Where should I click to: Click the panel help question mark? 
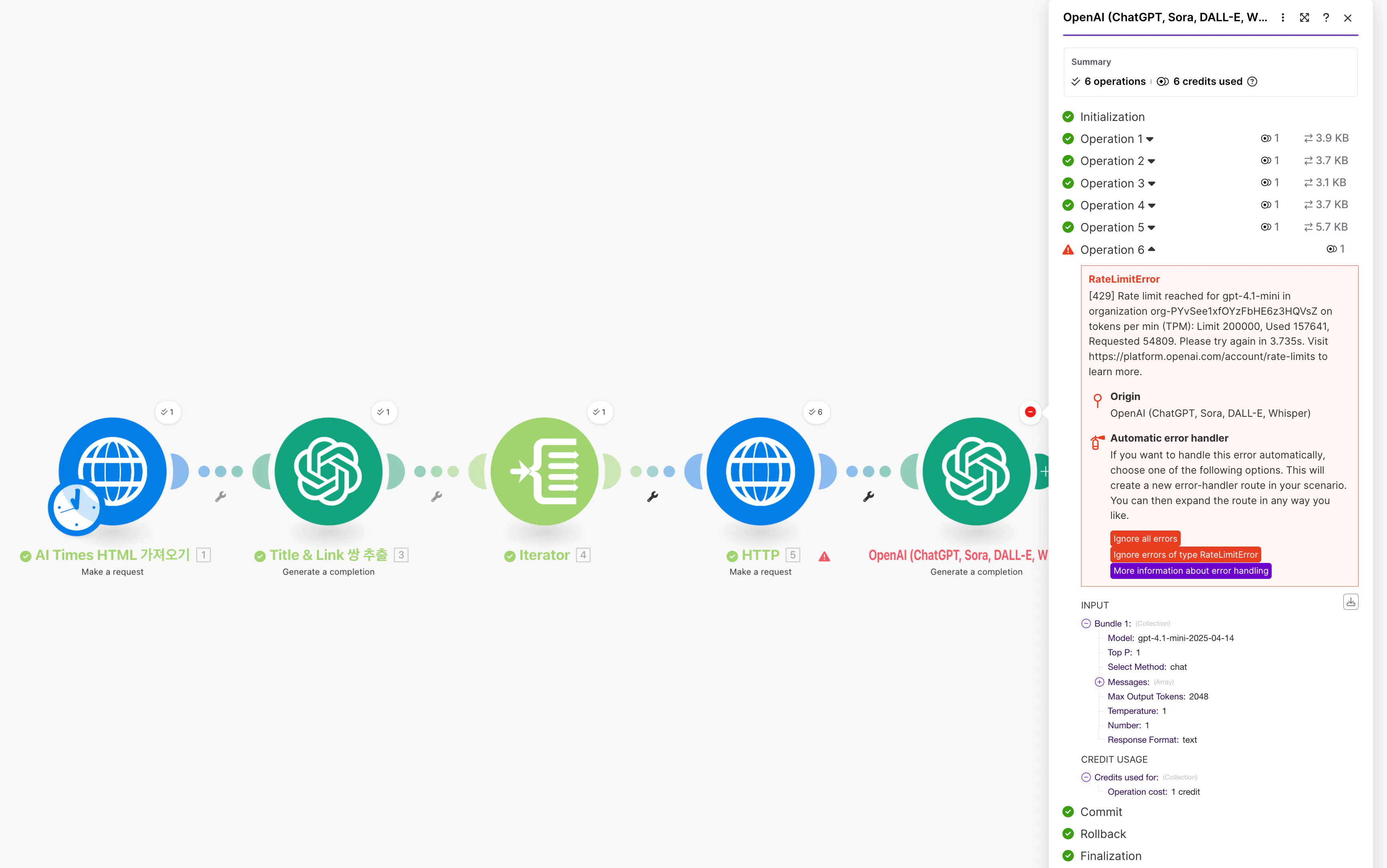pos(1326,18)
